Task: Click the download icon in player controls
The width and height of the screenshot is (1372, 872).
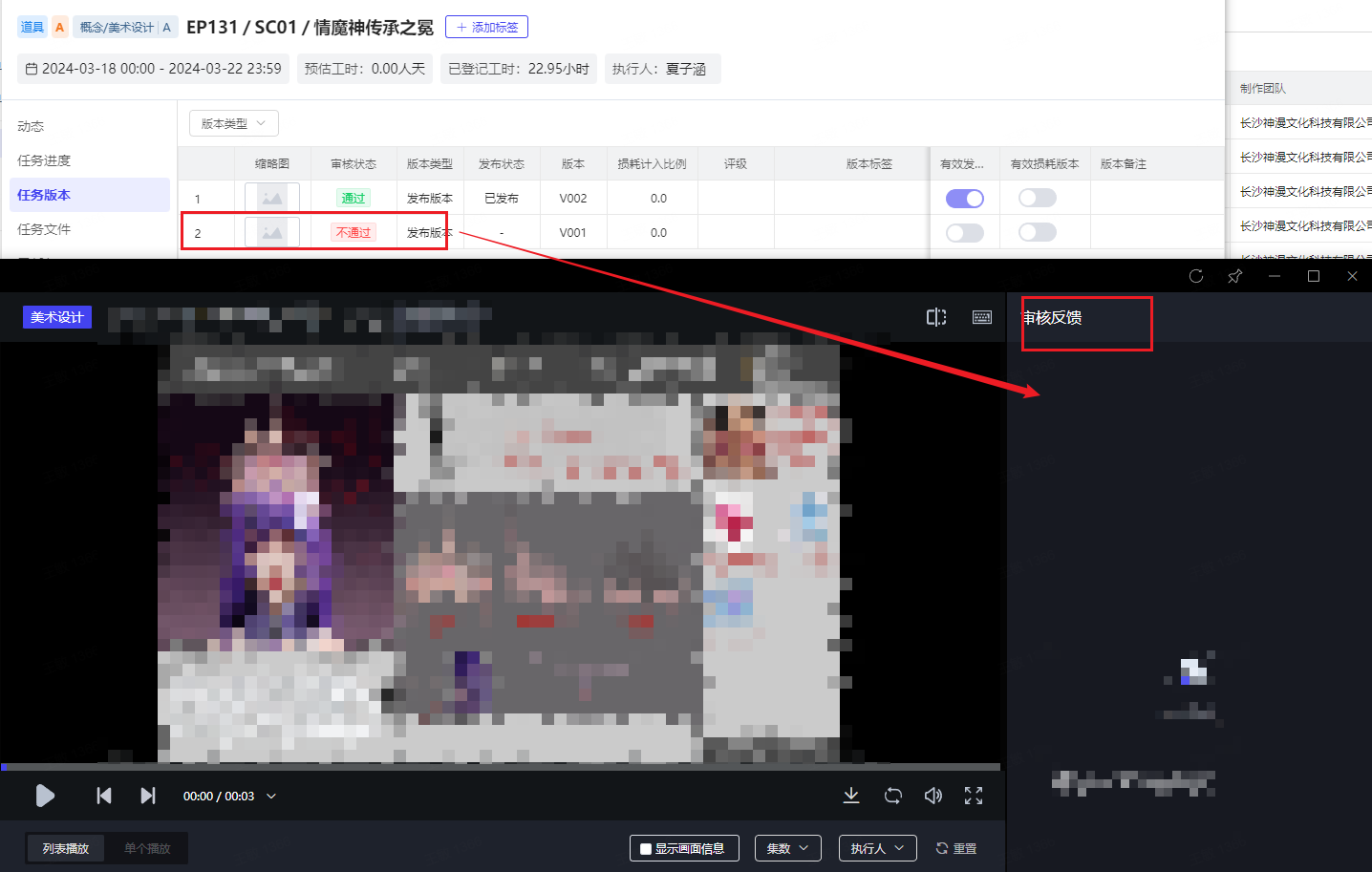Action: tap(851, 796)
